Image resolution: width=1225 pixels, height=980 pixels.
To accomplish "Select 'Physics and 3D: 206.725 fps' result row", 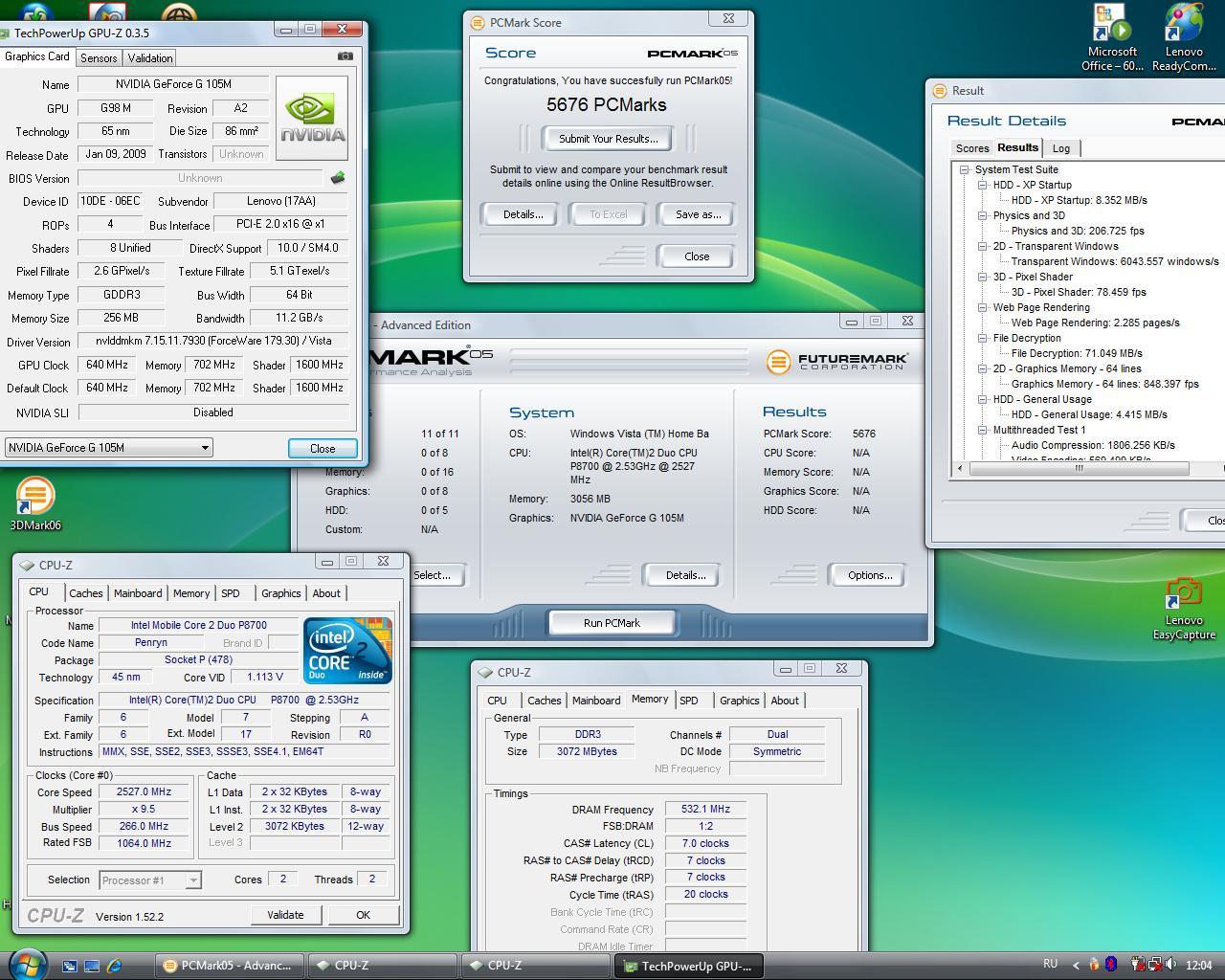I will 1078,231.
